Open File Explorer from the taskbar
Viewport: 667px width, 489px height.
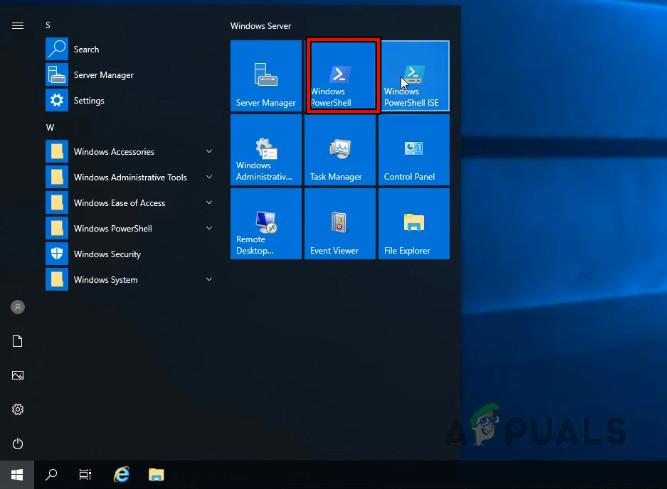(156, 475)
